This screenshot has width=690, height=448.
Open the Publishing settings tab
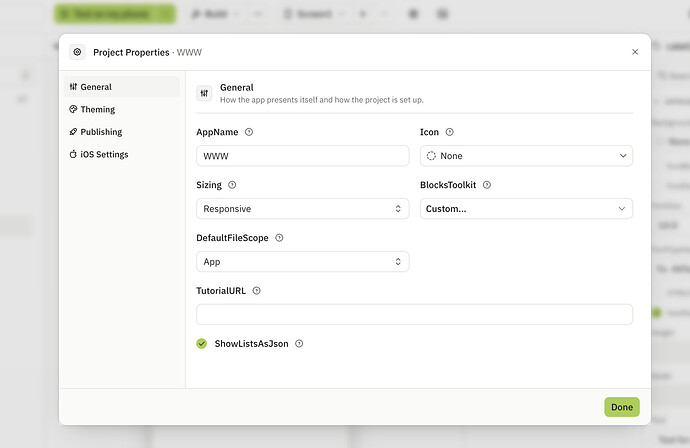[x=122, y=132]
